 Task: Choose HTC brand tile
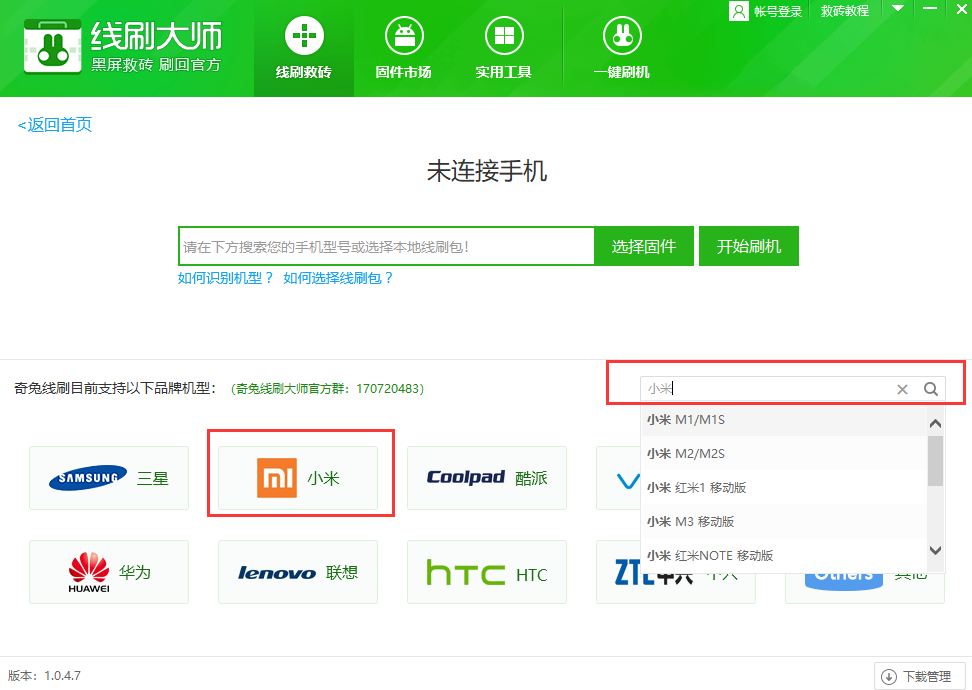click(487, 572)
